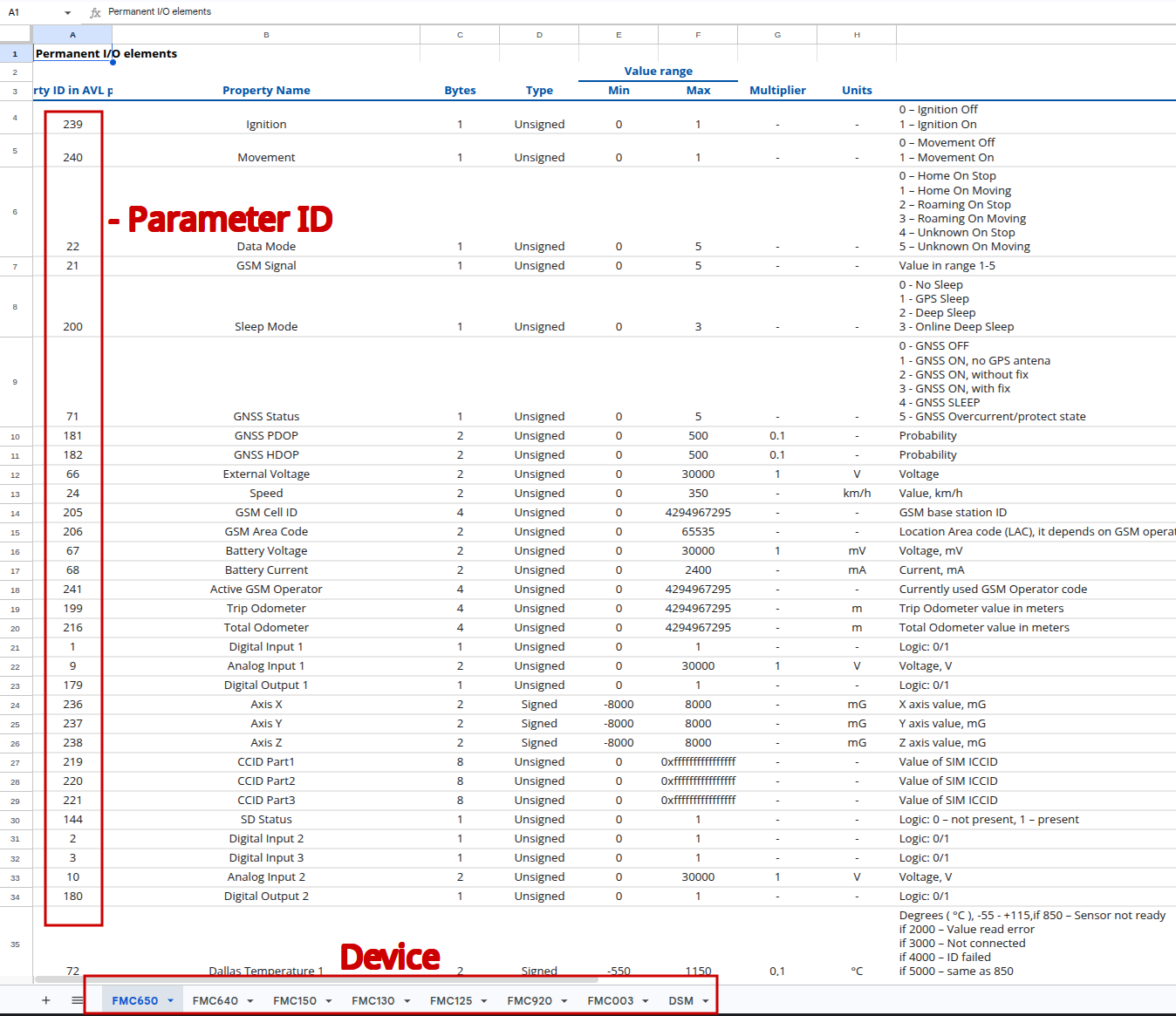This screenshot has height=1016, width=1176.
Task: Switch to the DSM sheet tab
Action: pos(681,1001)
